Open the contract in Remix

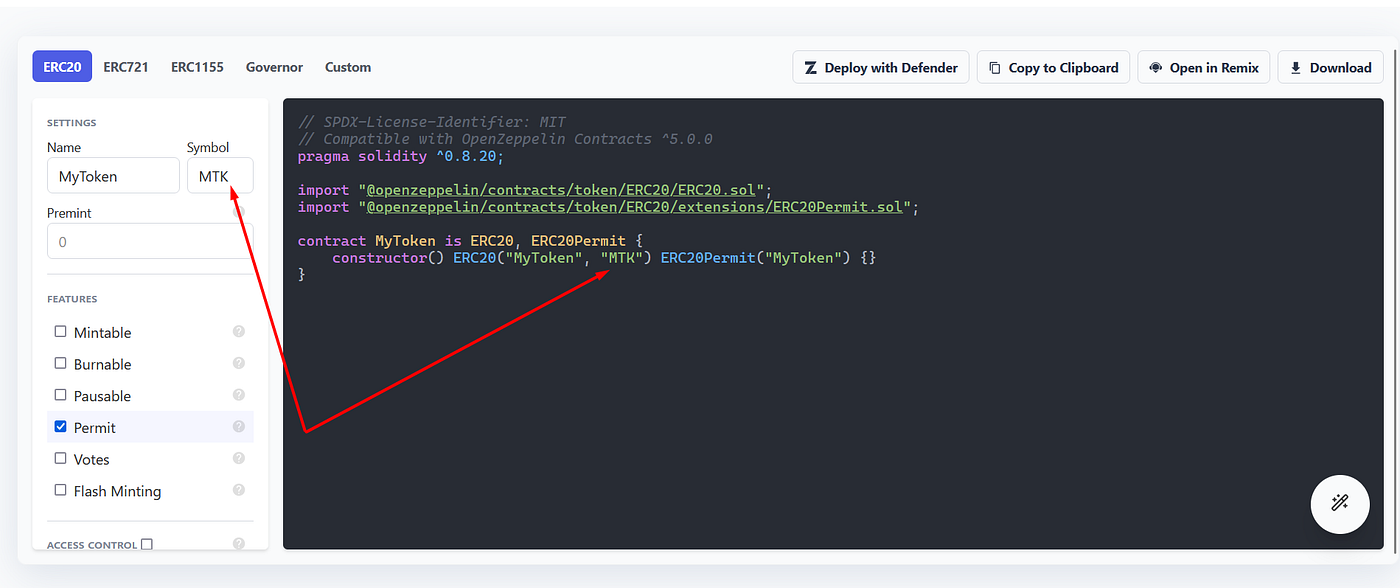tap(1204, 68)
